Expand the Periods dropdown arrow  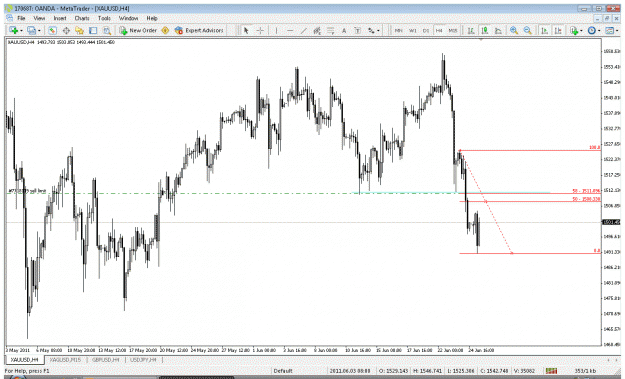pyautogui.click(x=599, y=31)
